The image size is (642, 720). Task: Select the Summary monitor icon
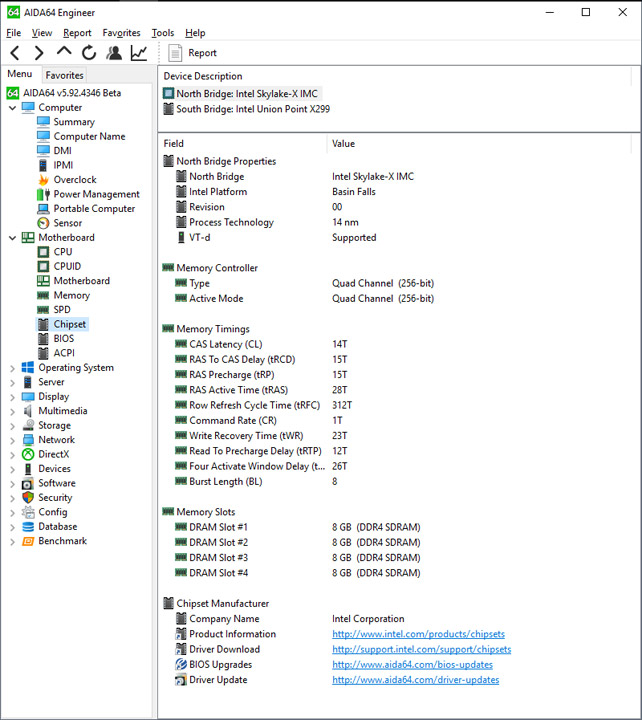click(x=43, y=122)
